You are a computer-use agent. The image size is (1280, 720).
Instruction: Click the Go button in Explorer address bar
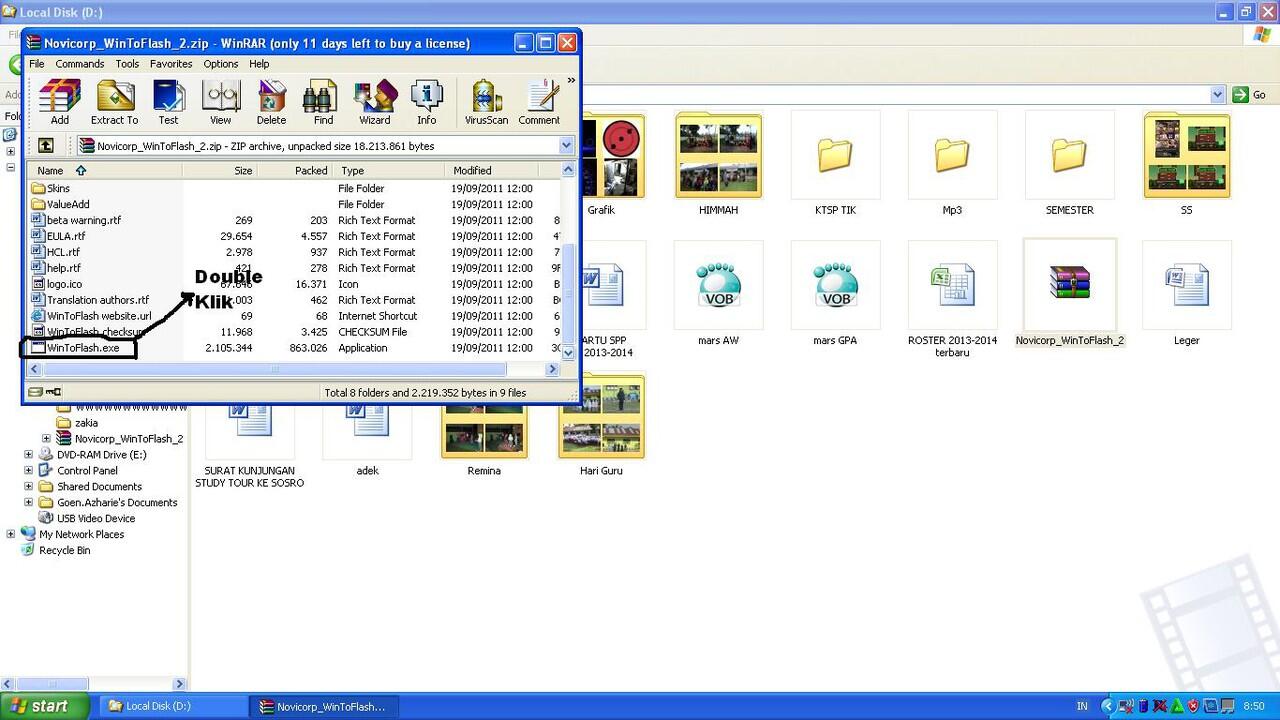(x=1250, y=94)
